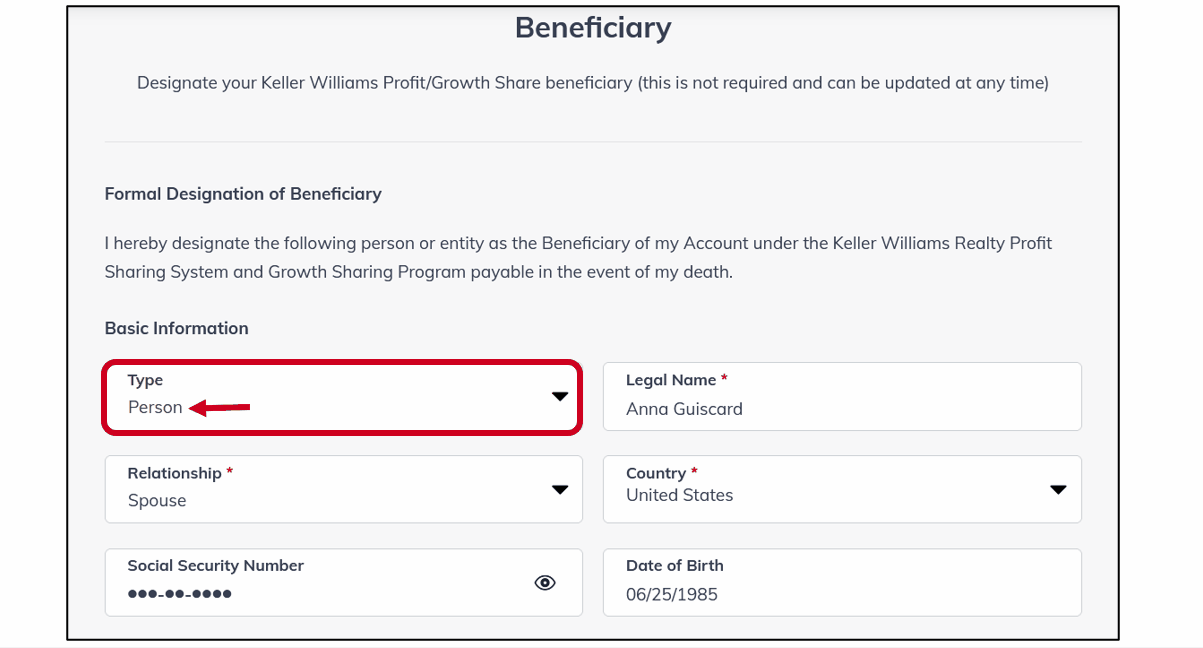Click the Beneficiary page title

(x=592, y=27)
